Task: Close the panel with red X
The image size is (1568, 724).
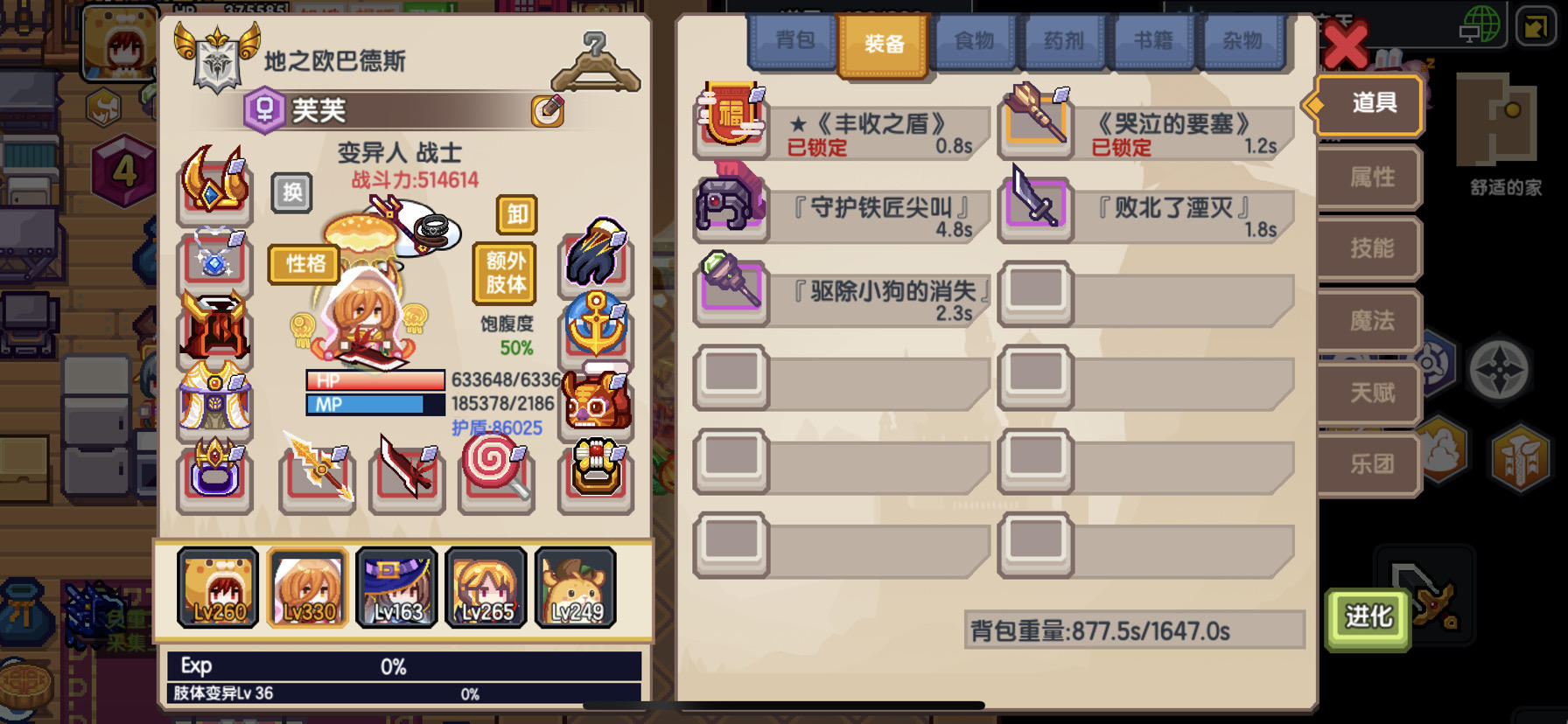Action: click(1345, 44)
